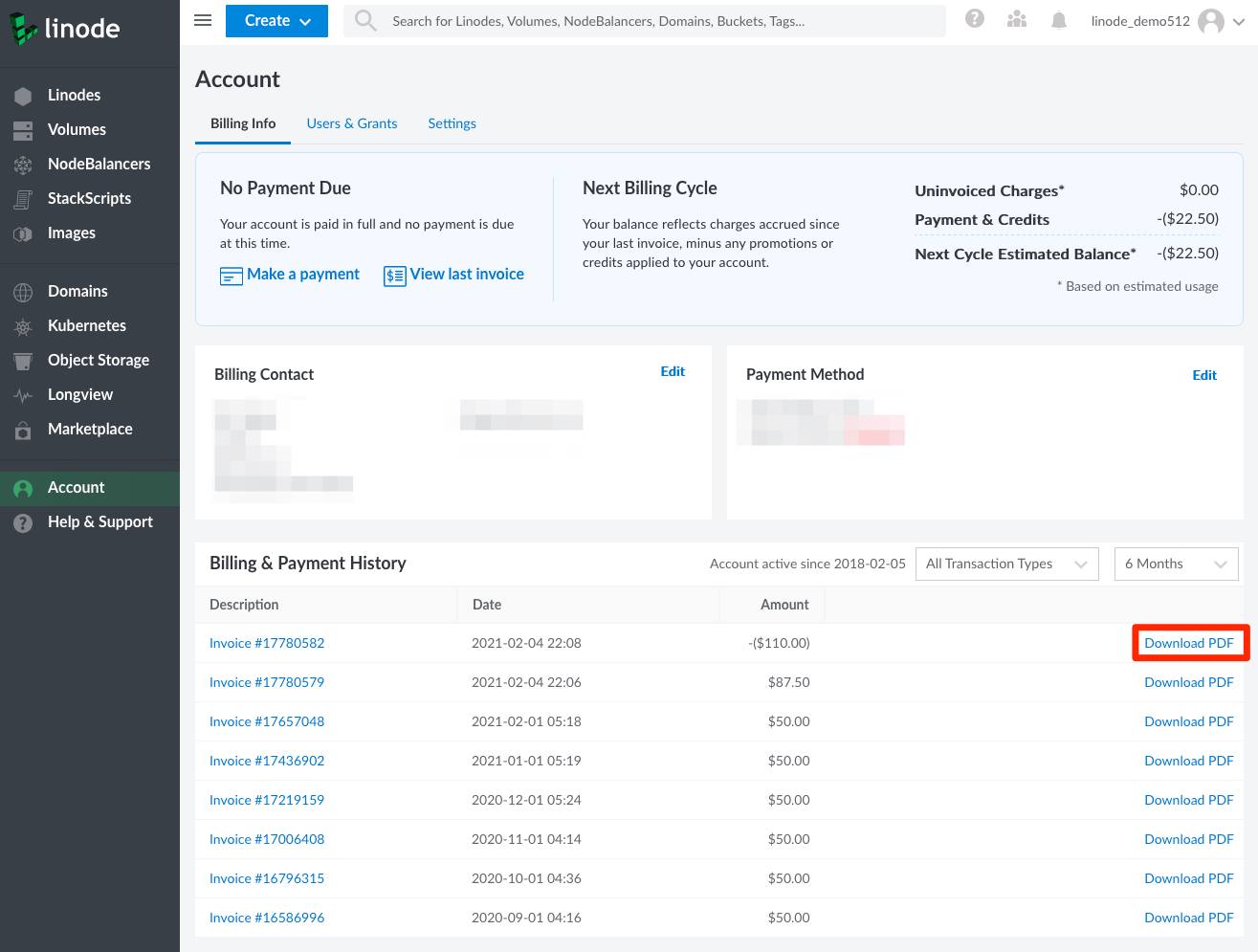Toggle the sidebar with the hamburger icon
Viewport: 1258px width, 952px height.
202,20
